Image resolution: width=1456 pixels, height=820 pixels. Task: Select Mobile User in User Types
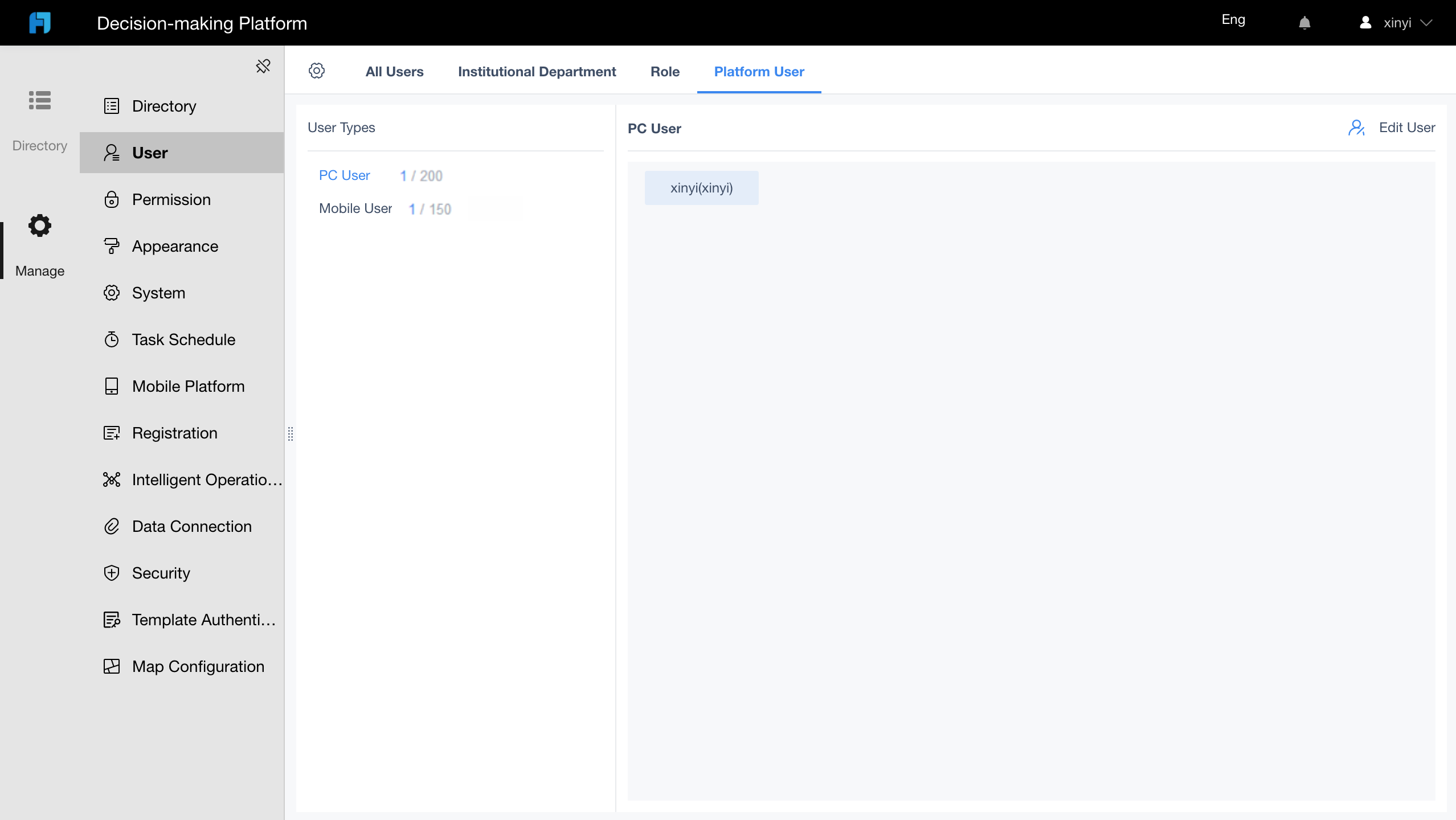tap(355, 208)
